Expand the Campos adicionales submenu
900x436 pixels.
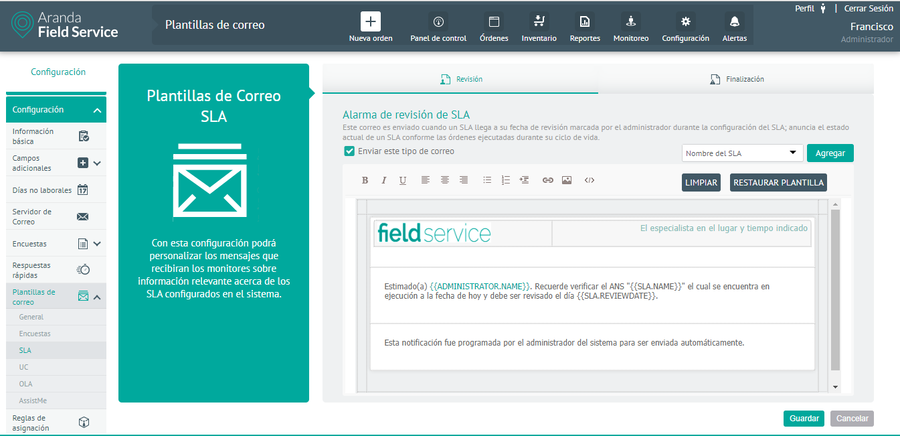[x=97, y=163]
